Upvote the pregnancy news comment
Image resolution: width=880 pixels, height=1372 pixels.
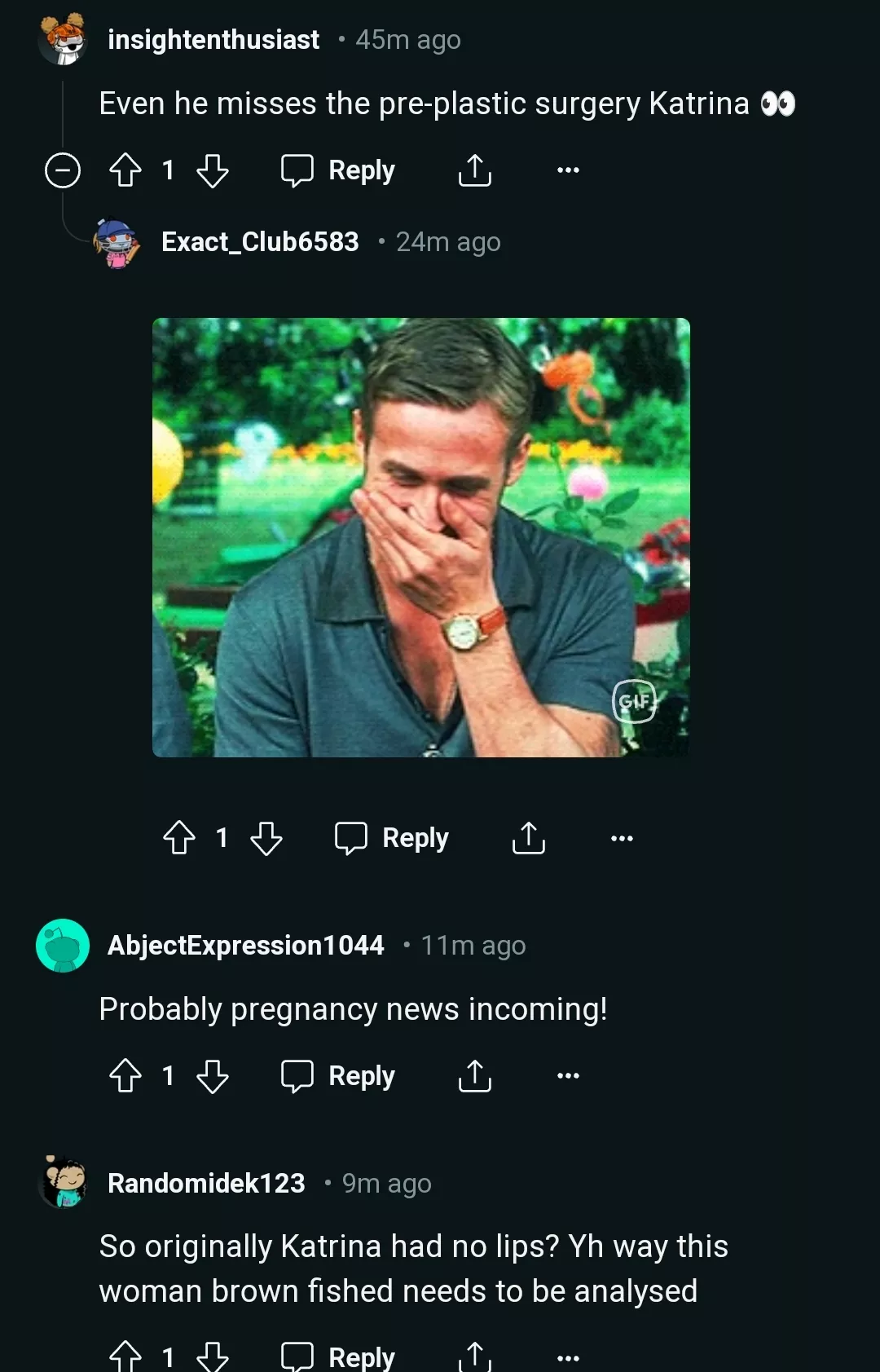(x=125, y=1075)
